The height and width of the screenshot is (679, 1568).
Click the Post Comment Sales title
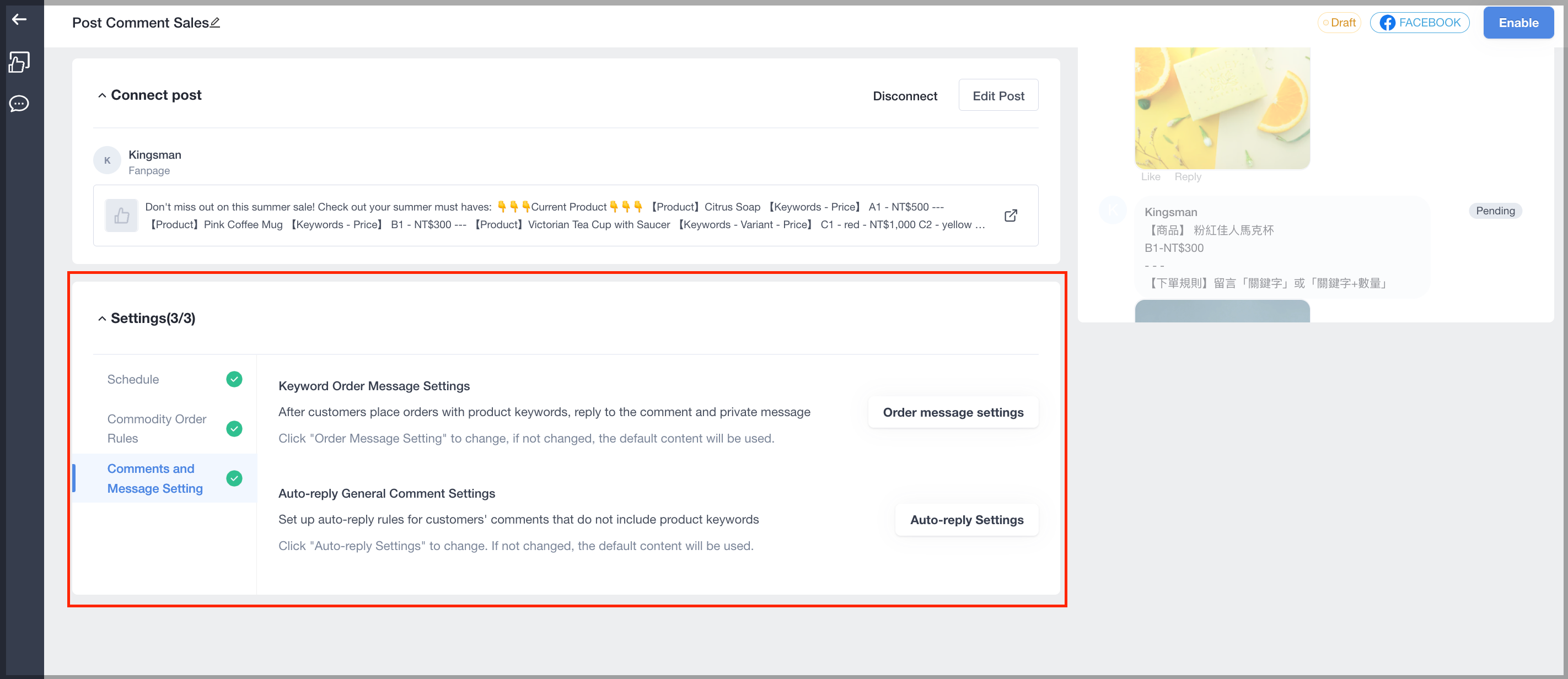point(140,23)
